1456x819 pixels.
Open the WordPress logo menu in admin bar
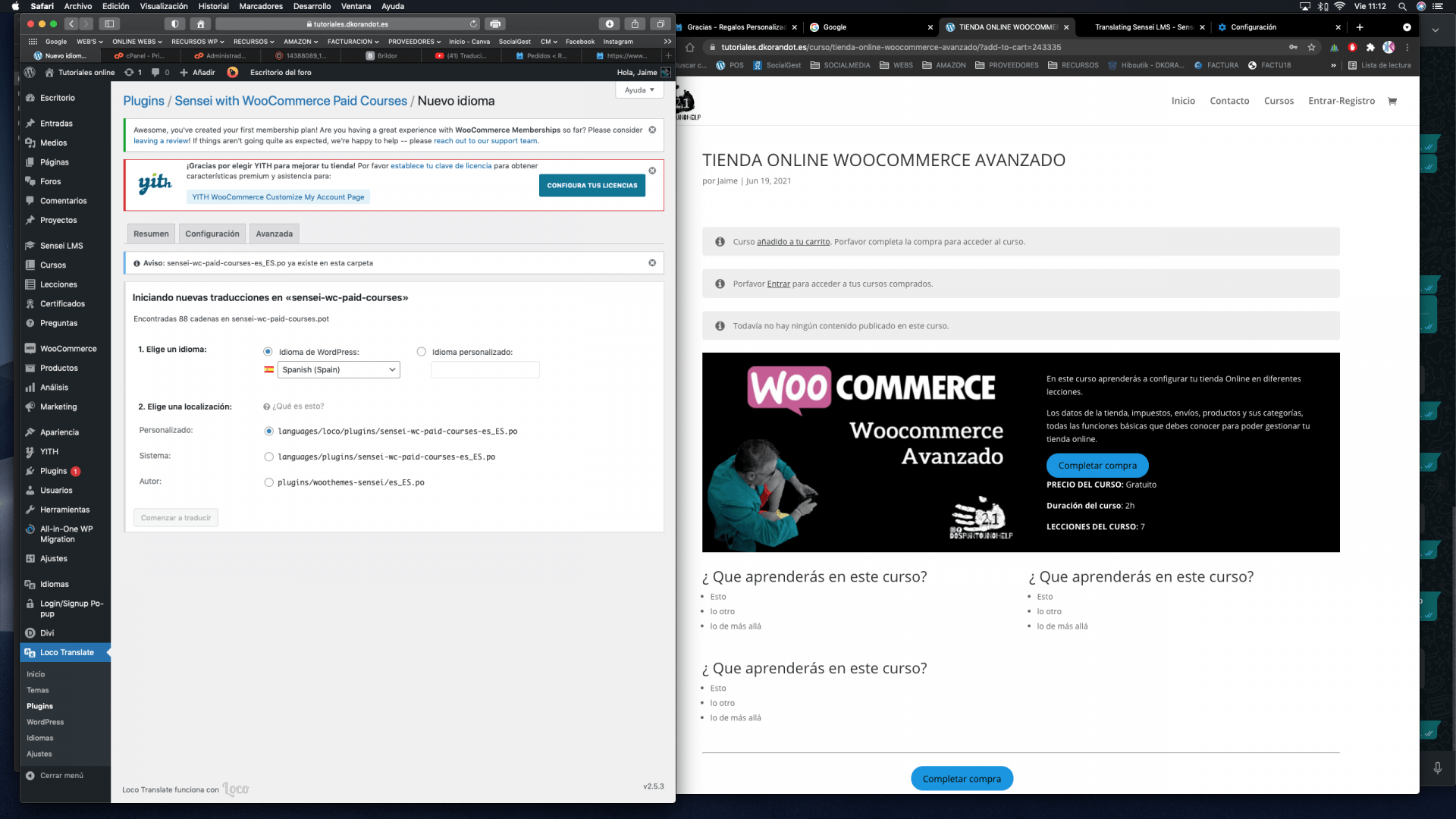(x=30, y=72)
